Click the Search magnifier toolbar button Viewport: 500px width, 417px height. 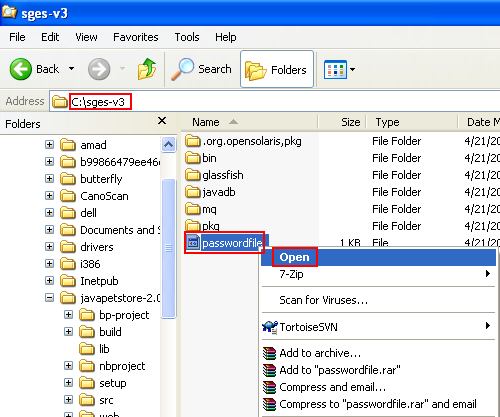(x=201, y=69)
